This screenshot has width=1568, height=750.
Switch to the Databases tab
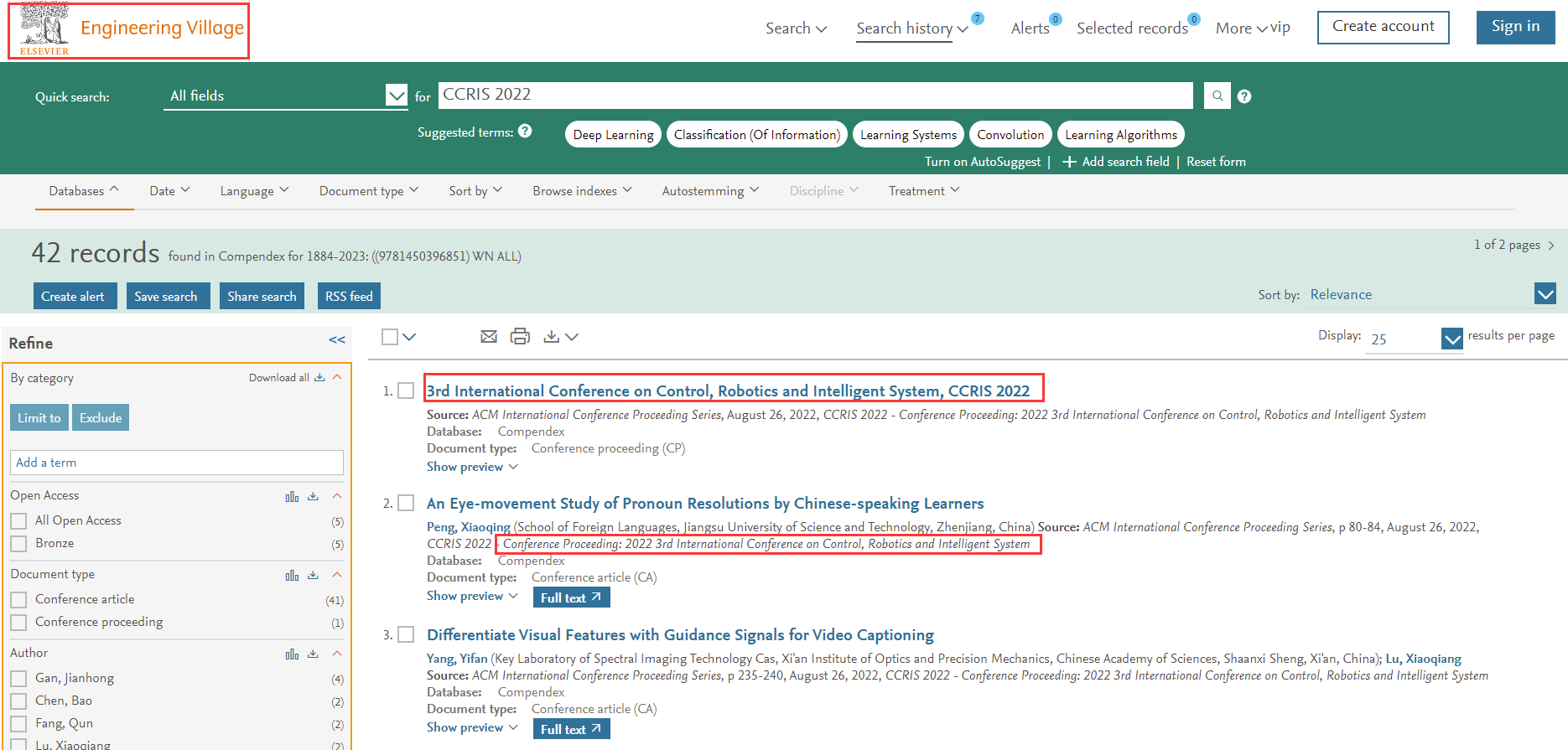(84, 191)
